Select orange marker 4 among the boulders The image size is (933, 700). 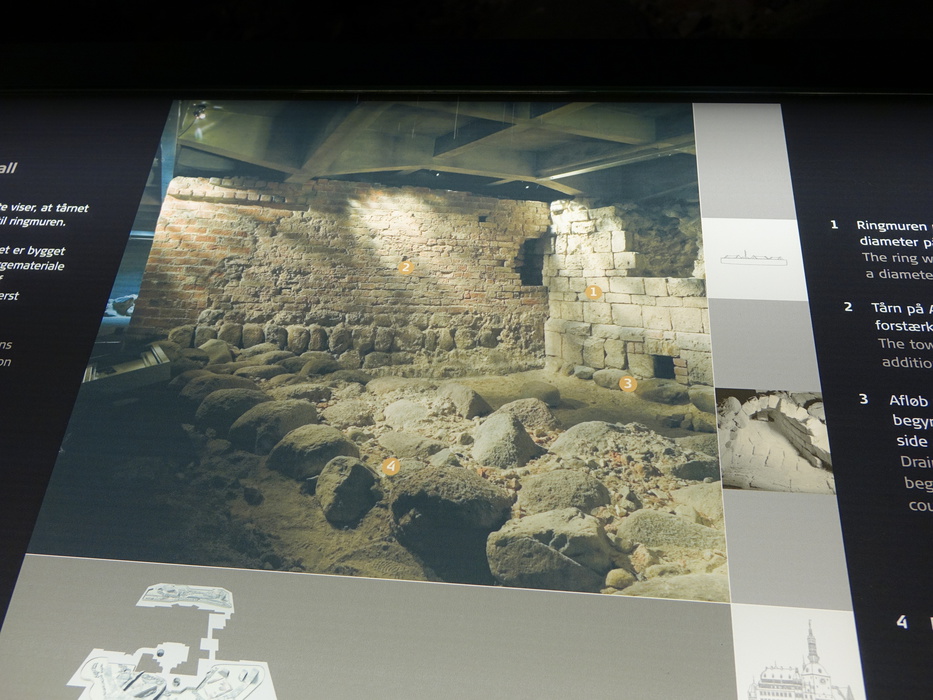tap(390, 466)
